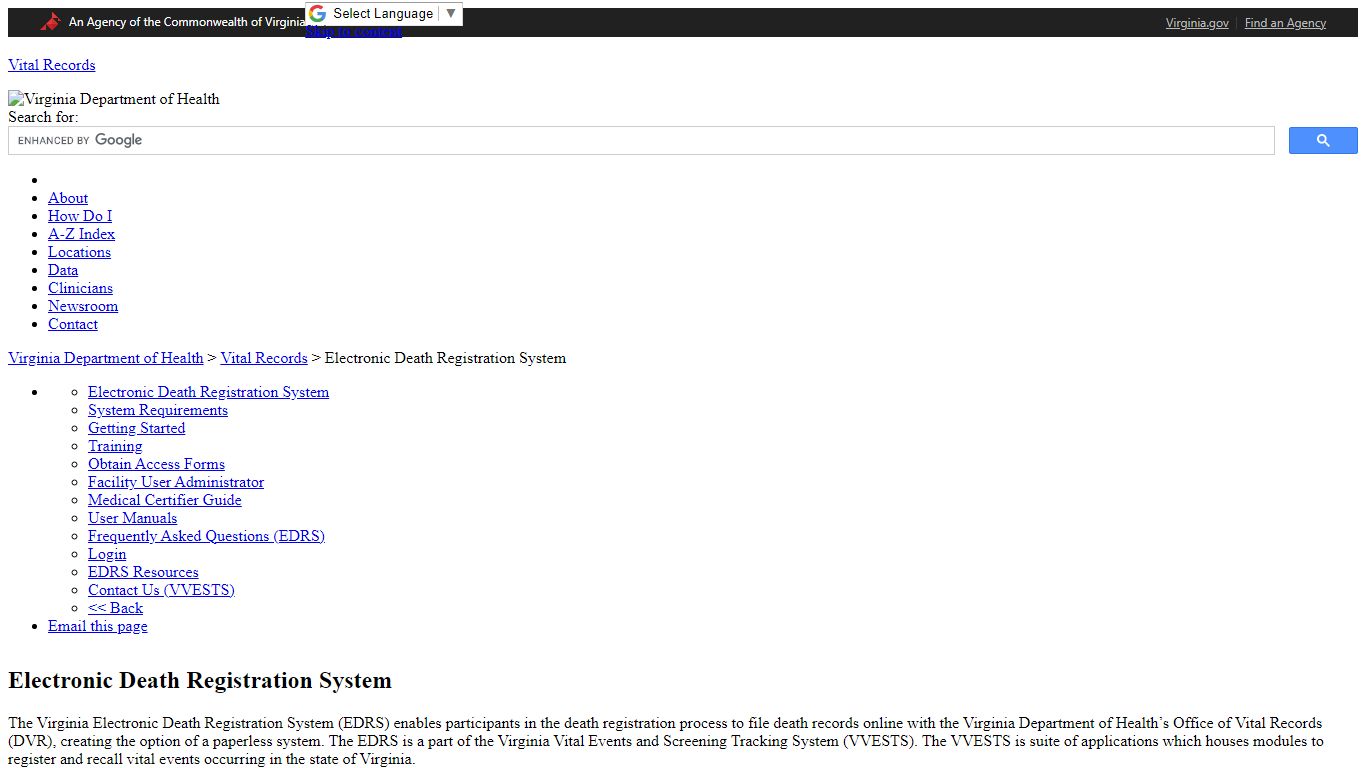The height and width of the screenshot is (768, 1366).
Task: Open Vital Records link at page top
Action: (52, 65)
